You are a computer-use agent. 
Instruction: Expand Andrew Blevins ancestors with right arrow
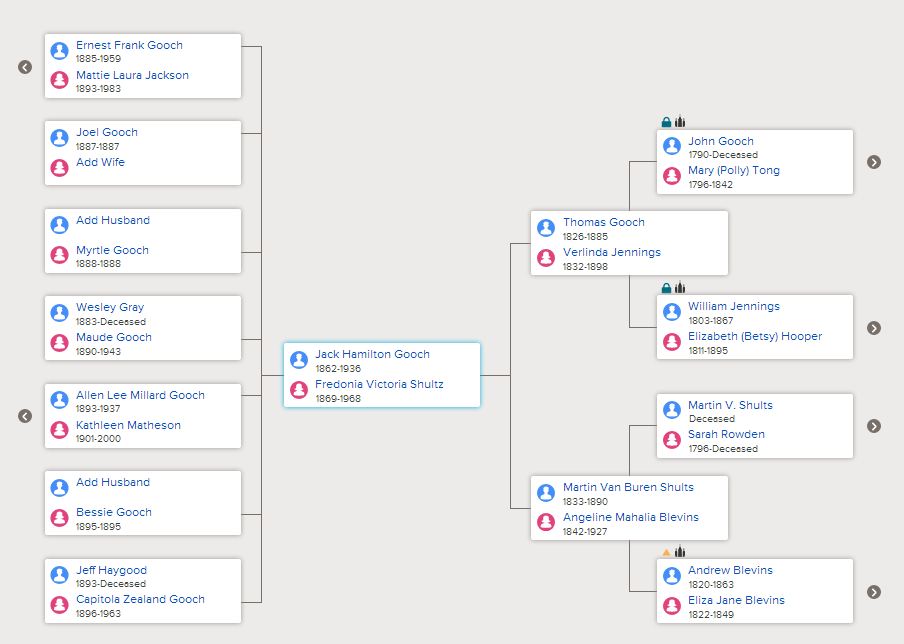(x=874, y=592)
